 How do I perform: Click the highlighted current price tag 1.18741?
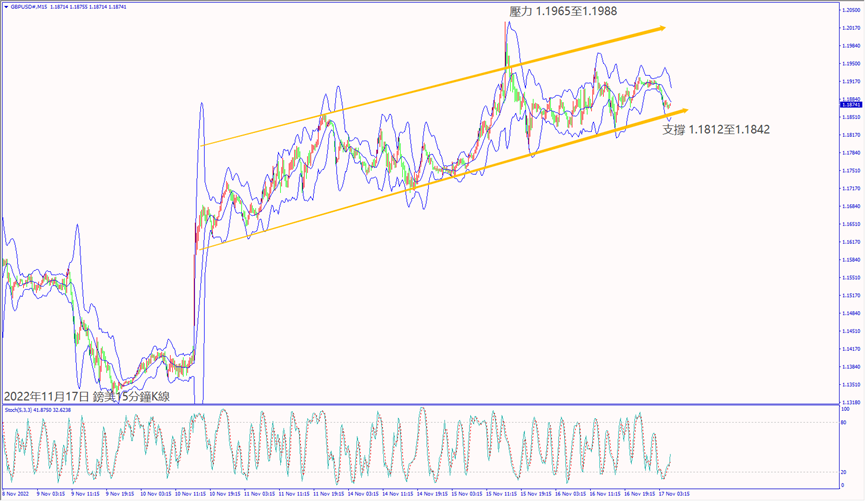click(x=851, y=104)
